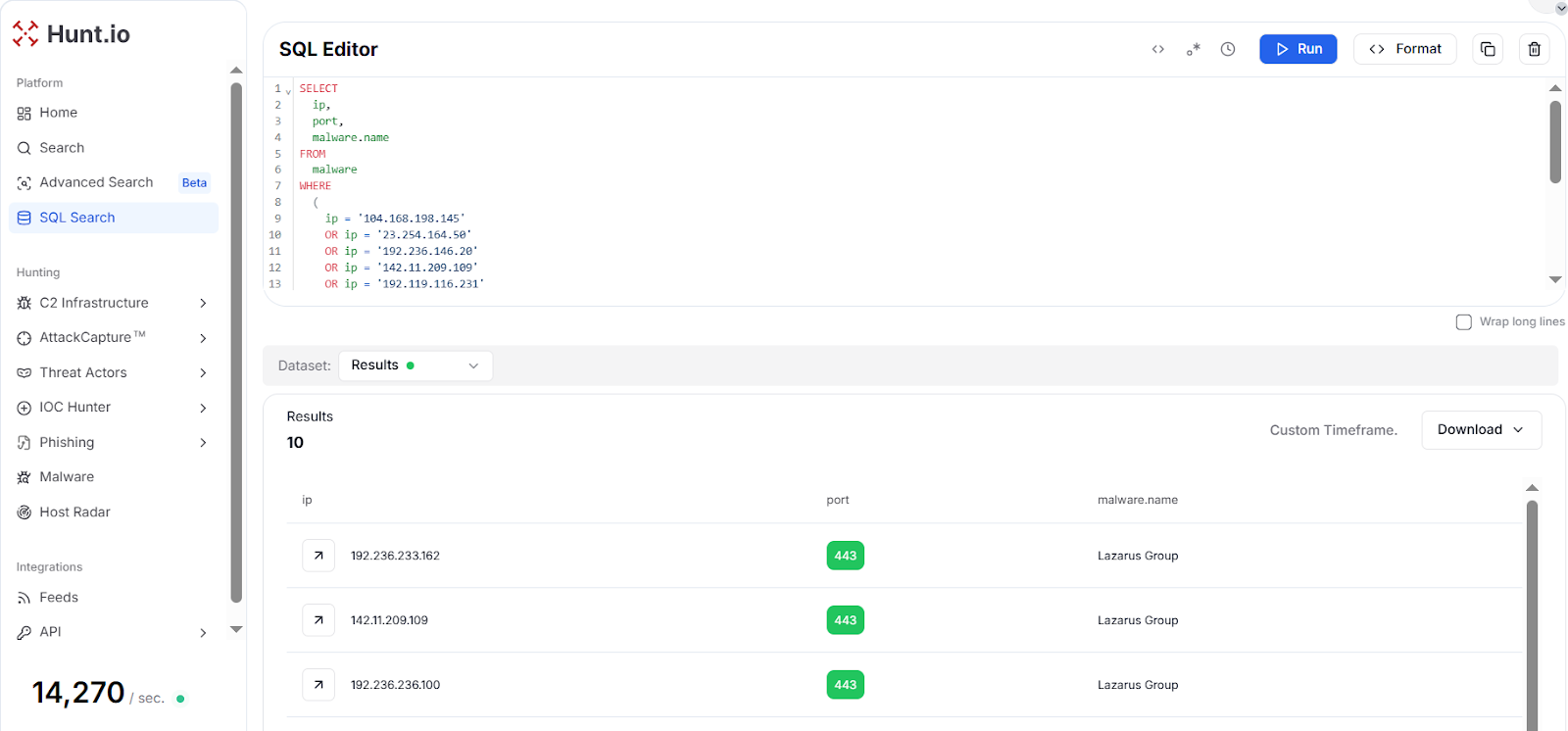Click Lazarus Group for 192.236.233.162
The image size is (1568, 731).
1138,556
